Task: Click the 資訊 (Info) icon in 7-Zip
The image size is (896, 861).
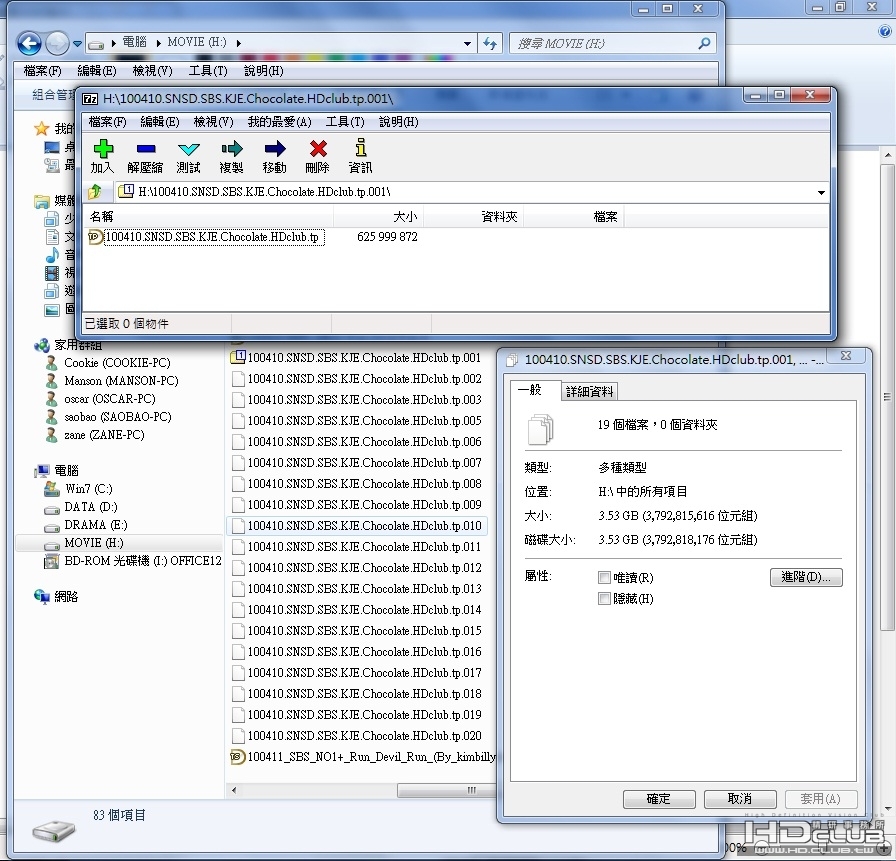Action: 361,148
